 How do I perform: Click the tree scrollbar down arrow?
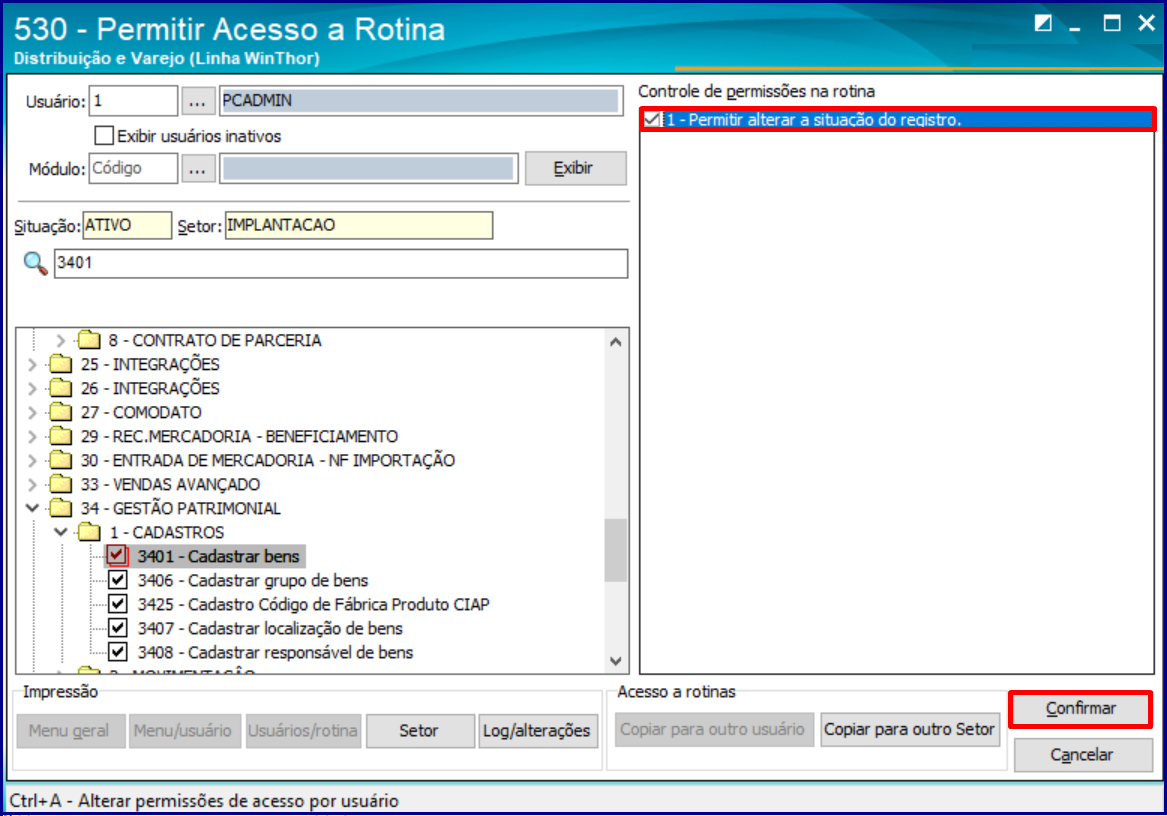pyautogui.click(x=616, y=661)
